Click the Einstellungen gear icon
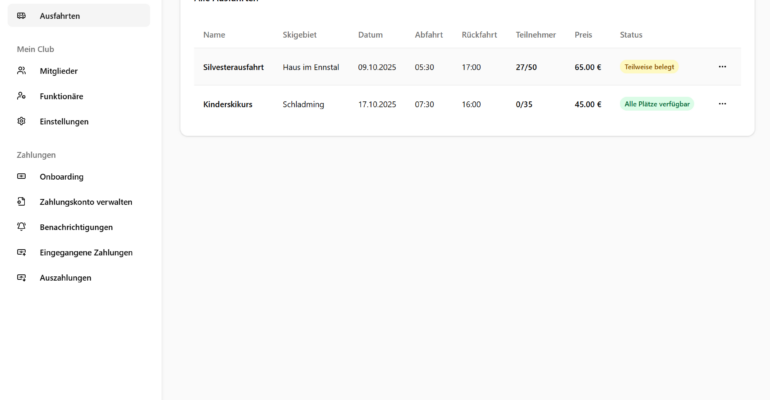Screen dimensions: 770x400 [22, 121]
